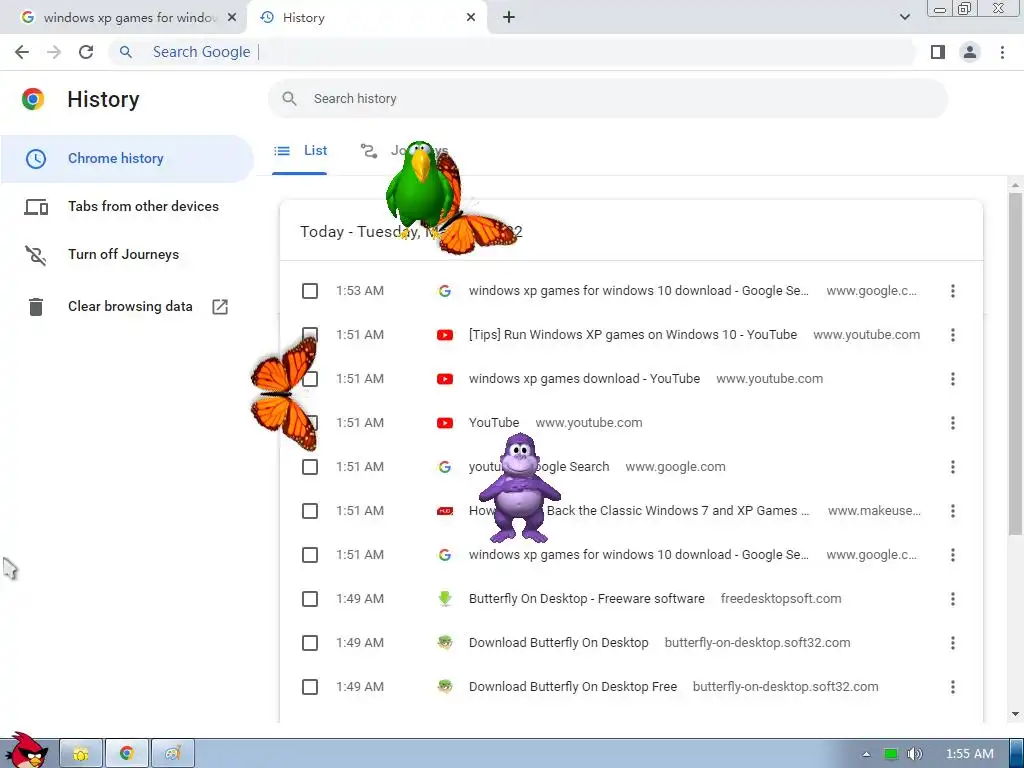The height and width of the screenshot is (768, 1024).
Task: Click the devices icon beside Tabs from other devices
Action: tap(36, 207)
